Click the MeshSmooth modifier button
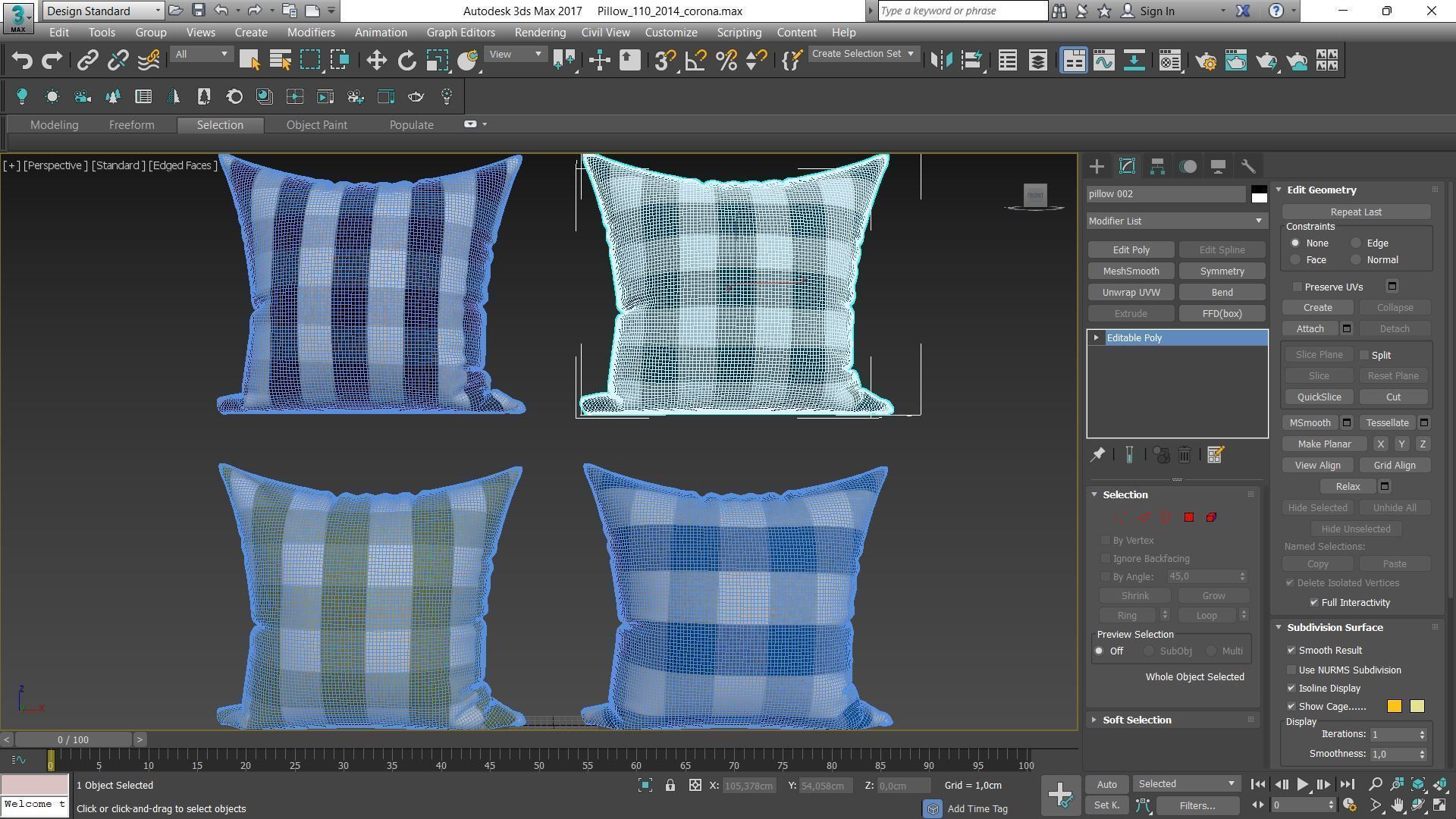The image size is (1456, 819). (1131, 271)
